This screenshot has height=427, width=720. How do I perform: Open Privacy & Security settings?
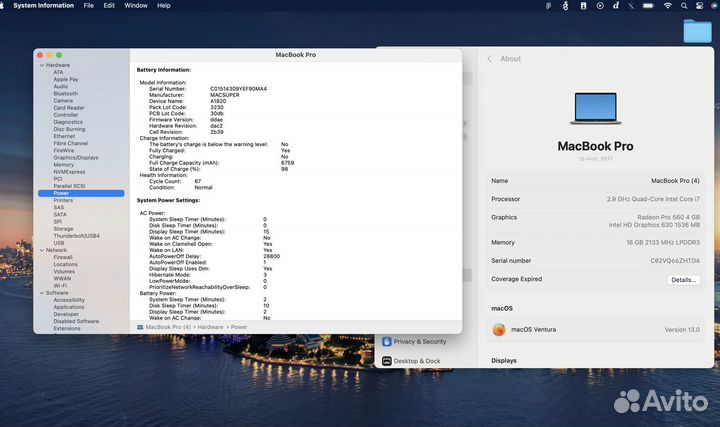pos(420,342)
